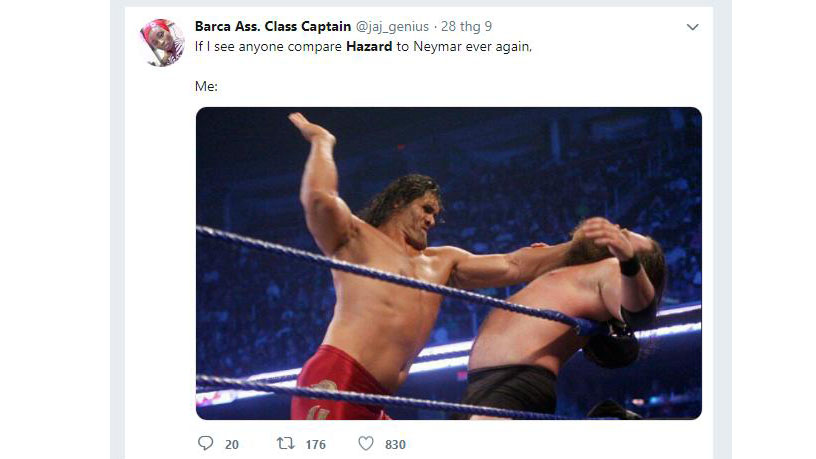
Task: Open the tweet options chevron menu
Action: [692, 27]
